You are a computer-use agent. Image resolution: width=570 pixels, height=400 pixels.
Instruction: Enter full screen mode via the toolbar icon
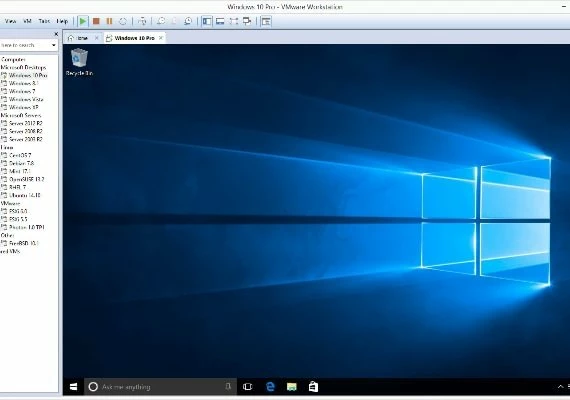[x=234, y=21]
